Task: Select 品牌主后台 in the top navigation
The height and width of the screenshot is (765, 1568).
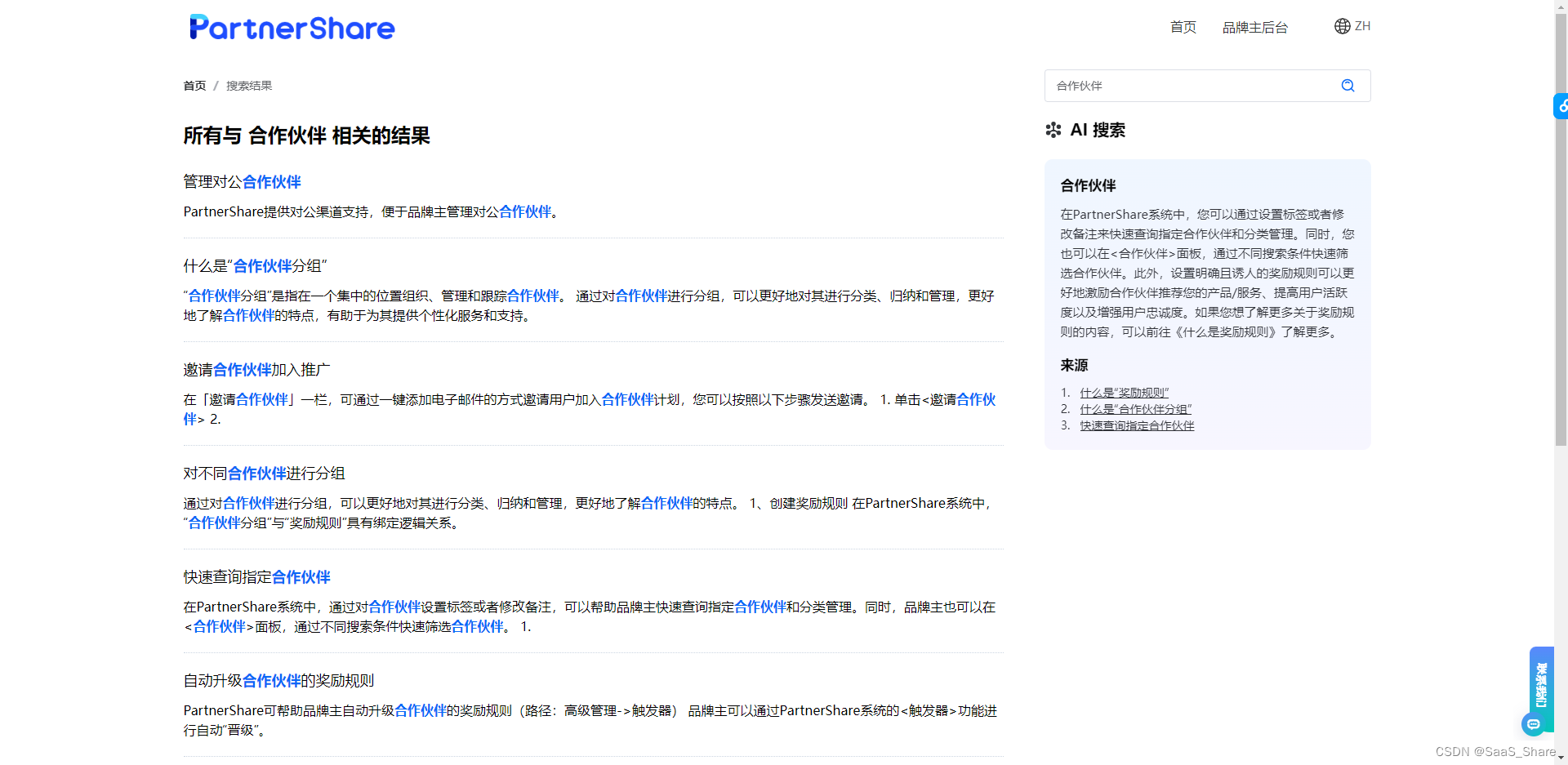Action: pyautogui.click(x=1255, y=27)
